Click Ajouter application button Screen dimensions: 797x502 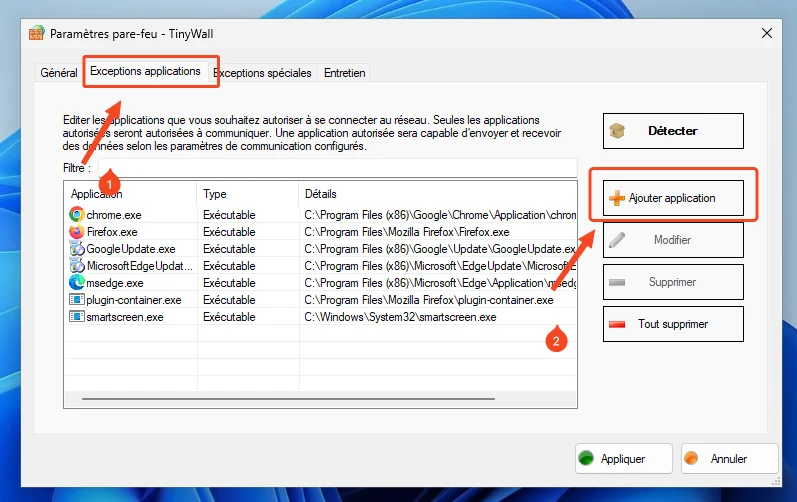coord(673,198)
